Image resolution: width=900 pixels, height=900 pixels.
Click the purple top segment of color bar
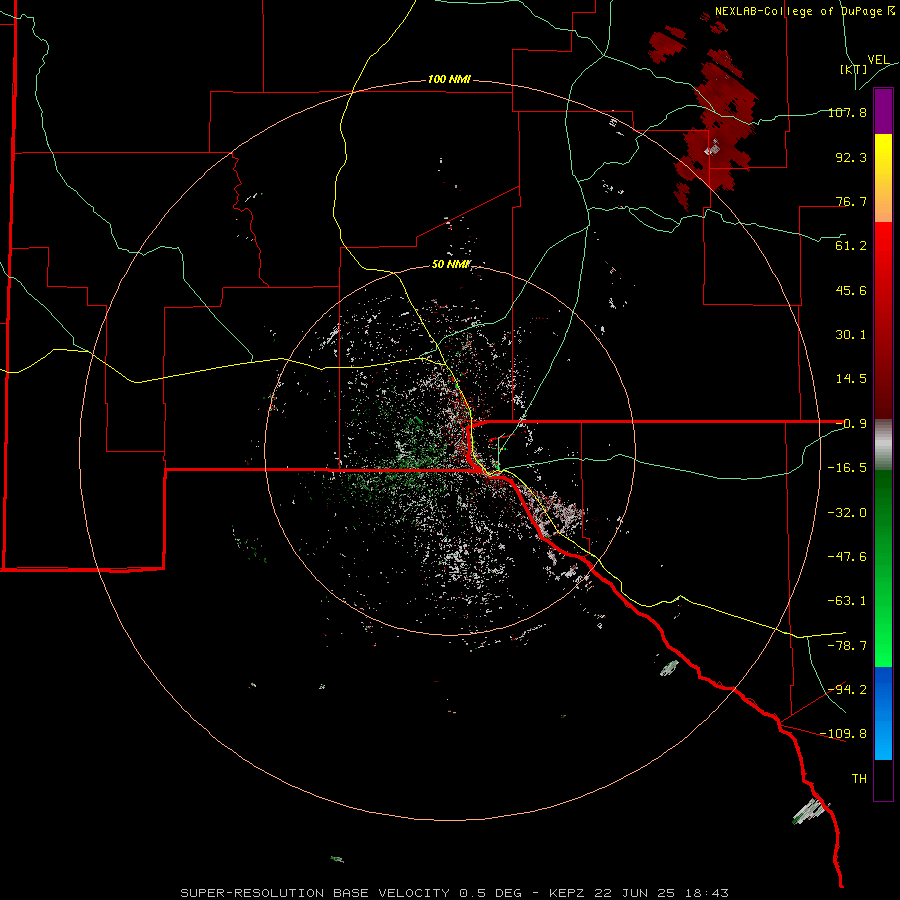tap(883, 111)
